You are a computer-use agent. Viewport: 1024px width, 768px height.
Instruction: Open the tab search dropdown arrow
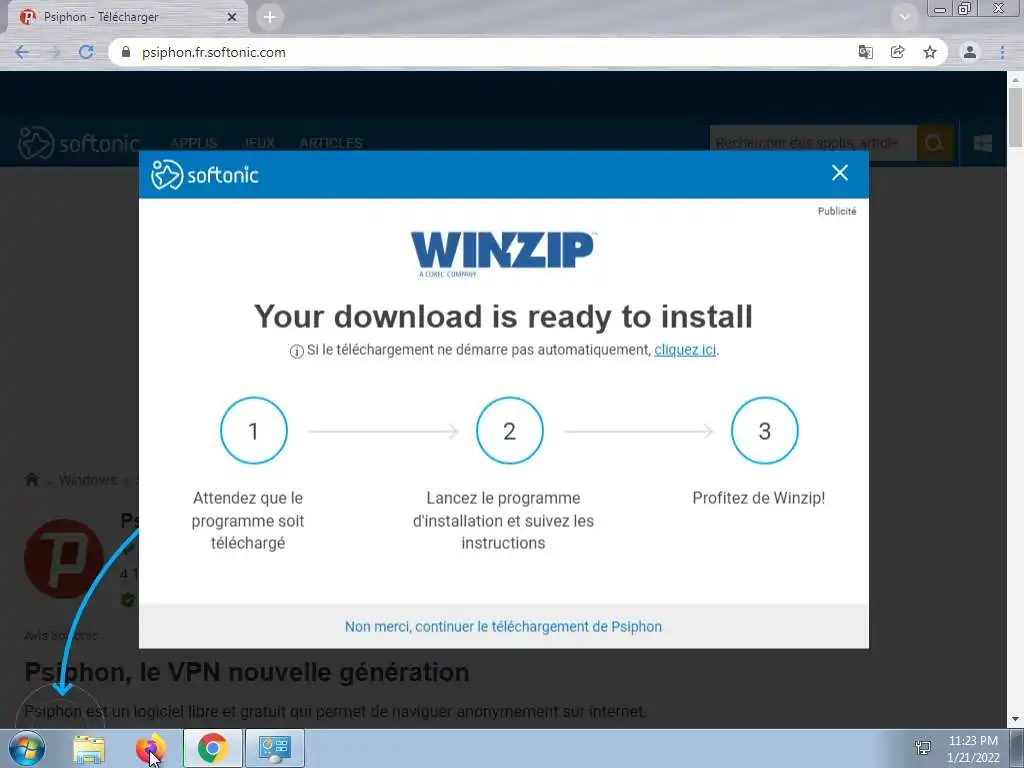click(x=904, y=17)
